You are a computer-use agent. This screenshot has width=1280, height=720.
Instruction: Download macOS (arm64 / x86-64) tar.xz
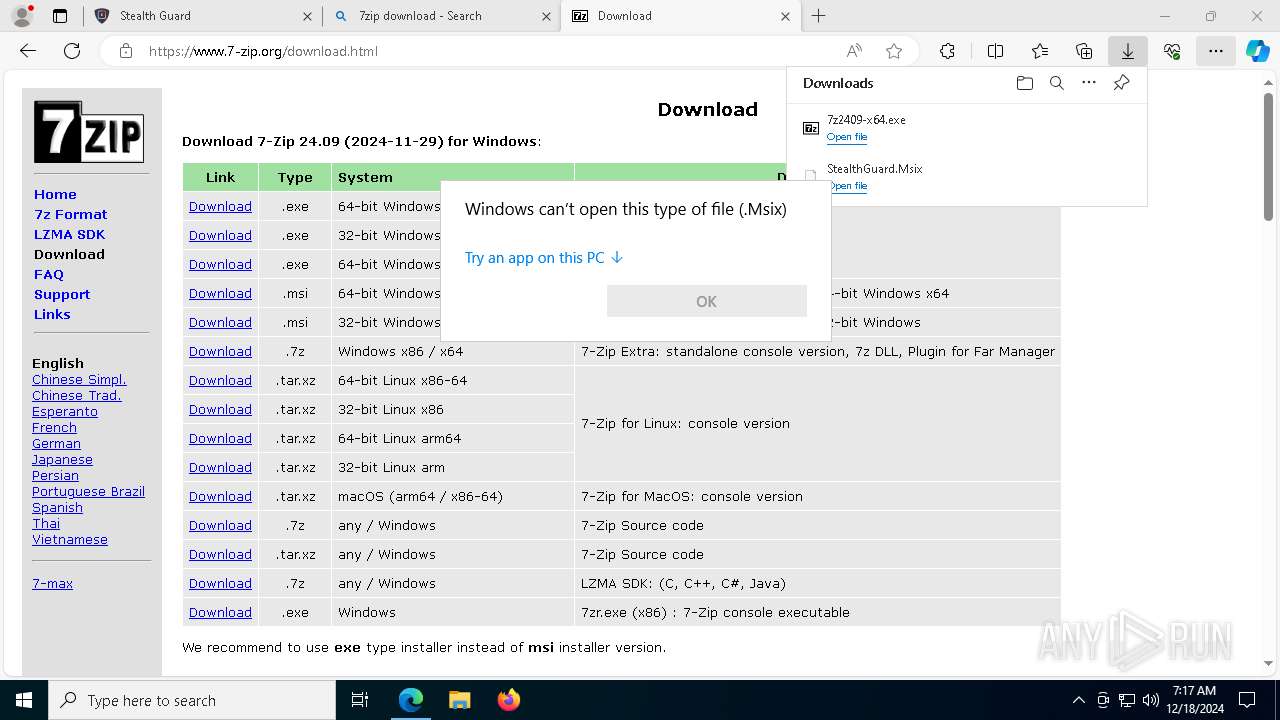[x=220, y=497]
